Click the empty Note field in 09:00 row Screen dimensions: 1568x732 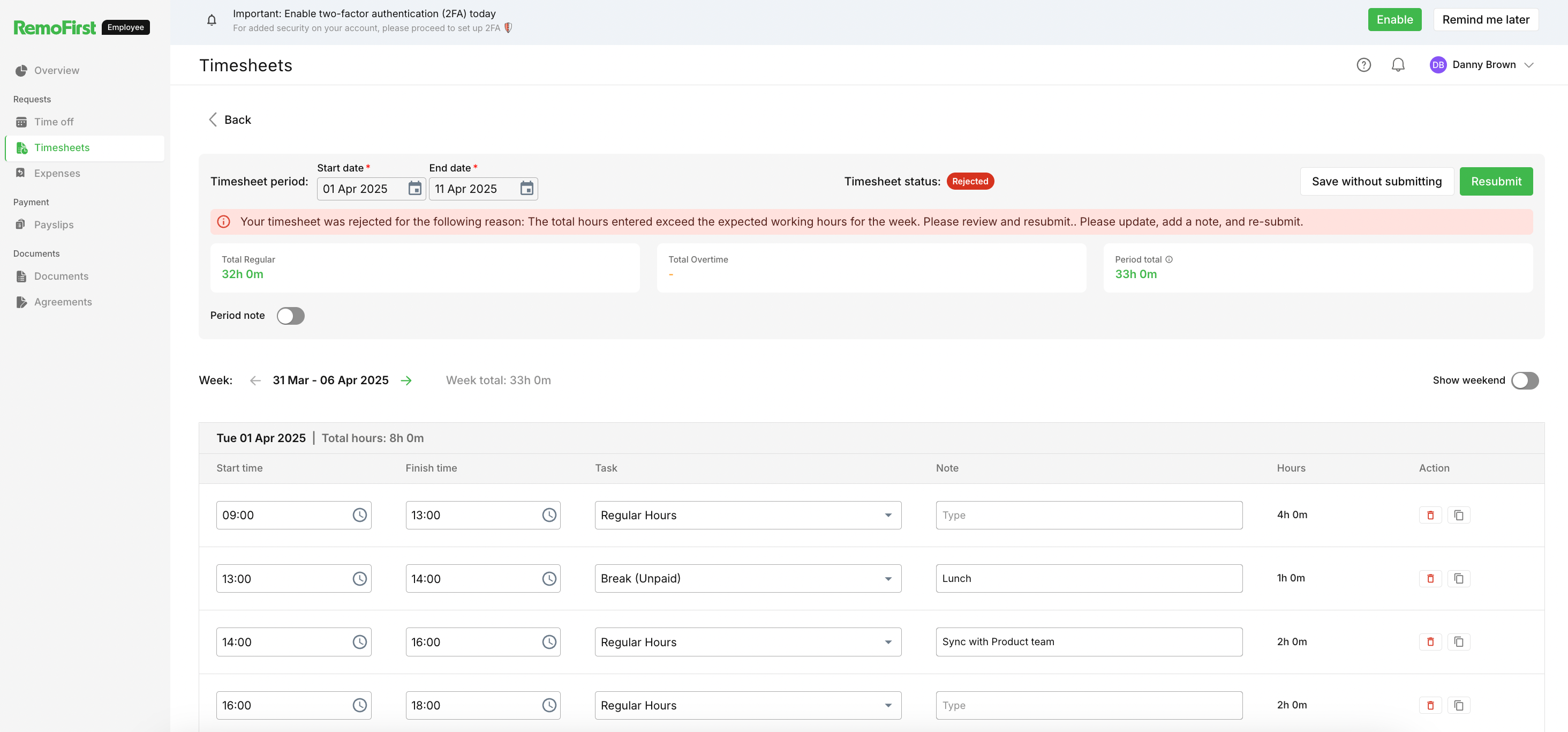point(1089,515)
